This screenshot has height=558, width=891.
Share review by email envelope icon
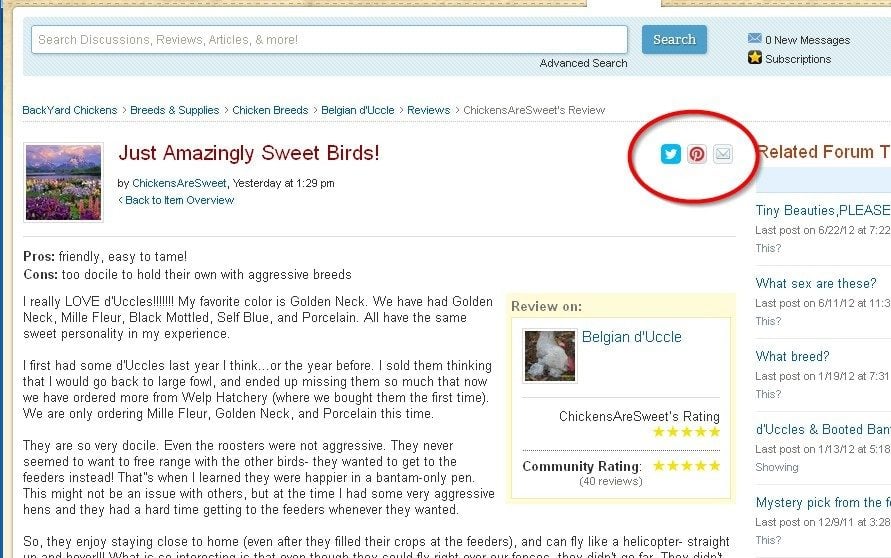click(723, 154)
